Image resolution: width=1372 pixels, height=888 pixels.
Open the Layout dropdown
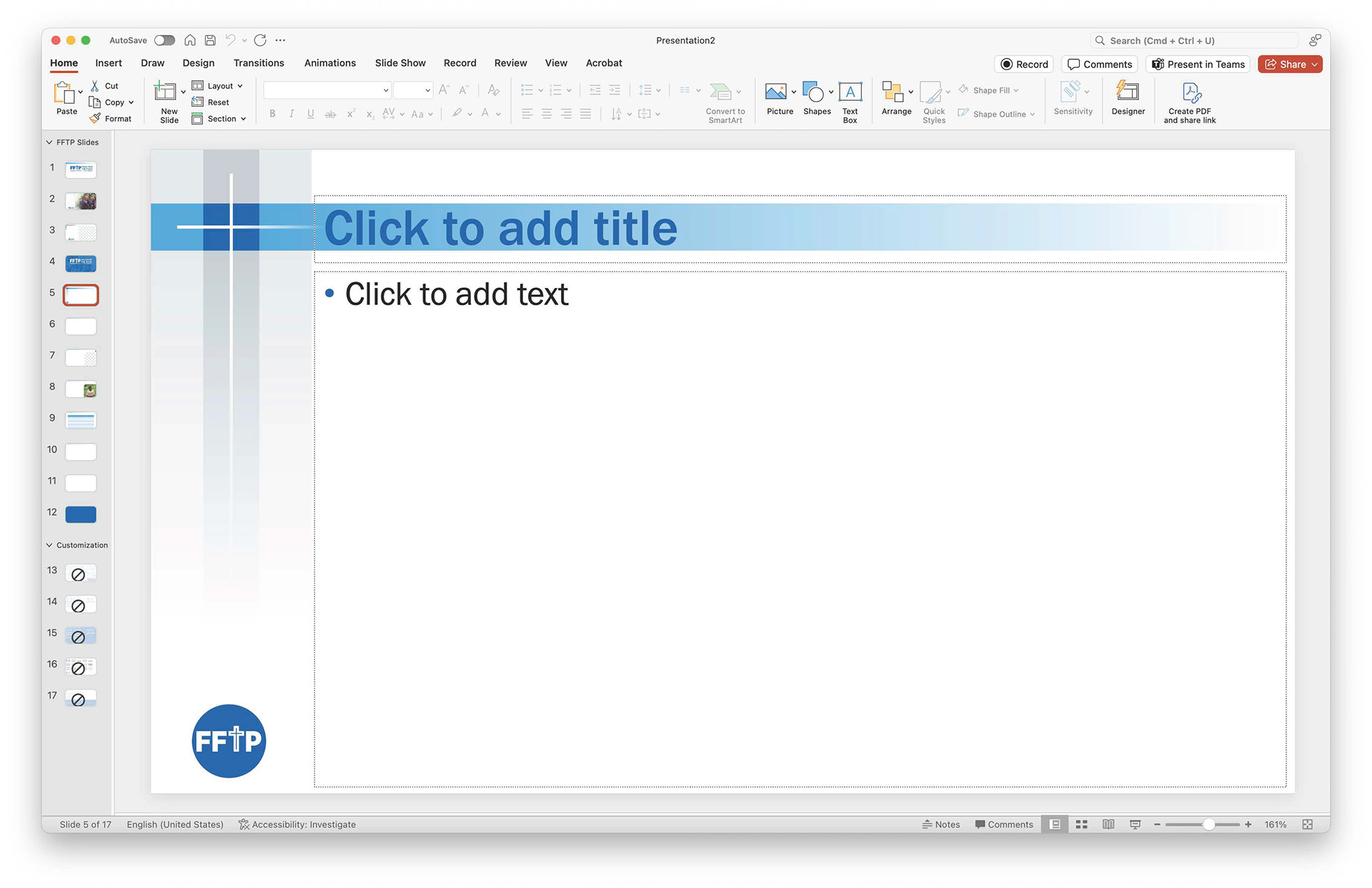(x=219, y=86)
